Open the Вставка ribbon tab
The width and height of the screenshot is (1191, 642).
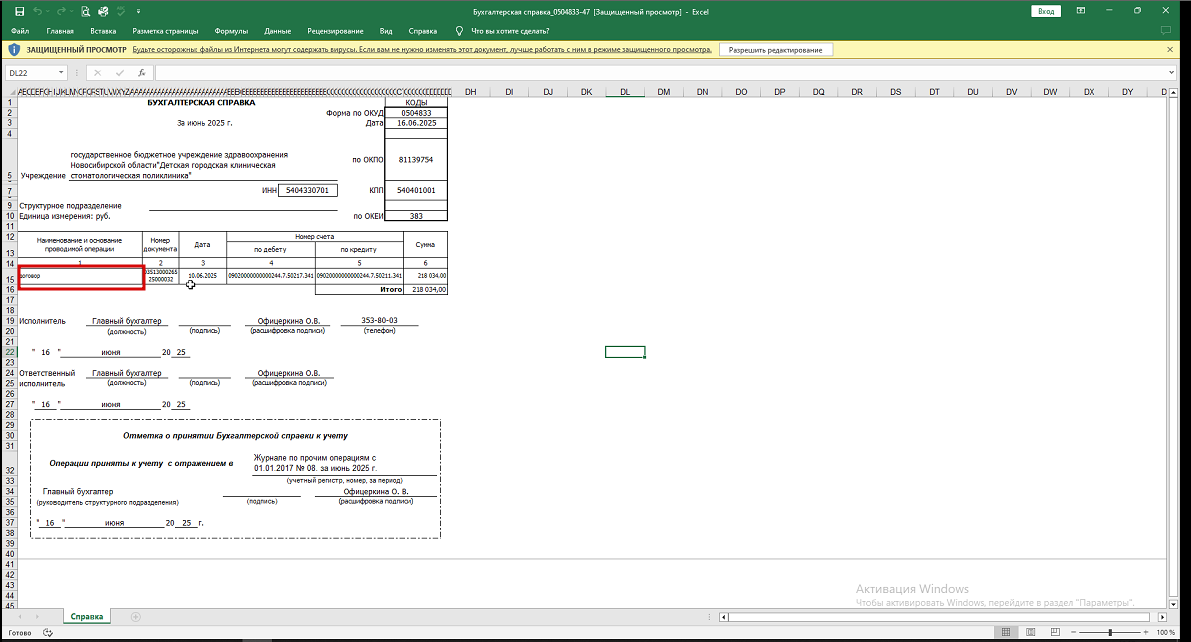click(103, 31)
